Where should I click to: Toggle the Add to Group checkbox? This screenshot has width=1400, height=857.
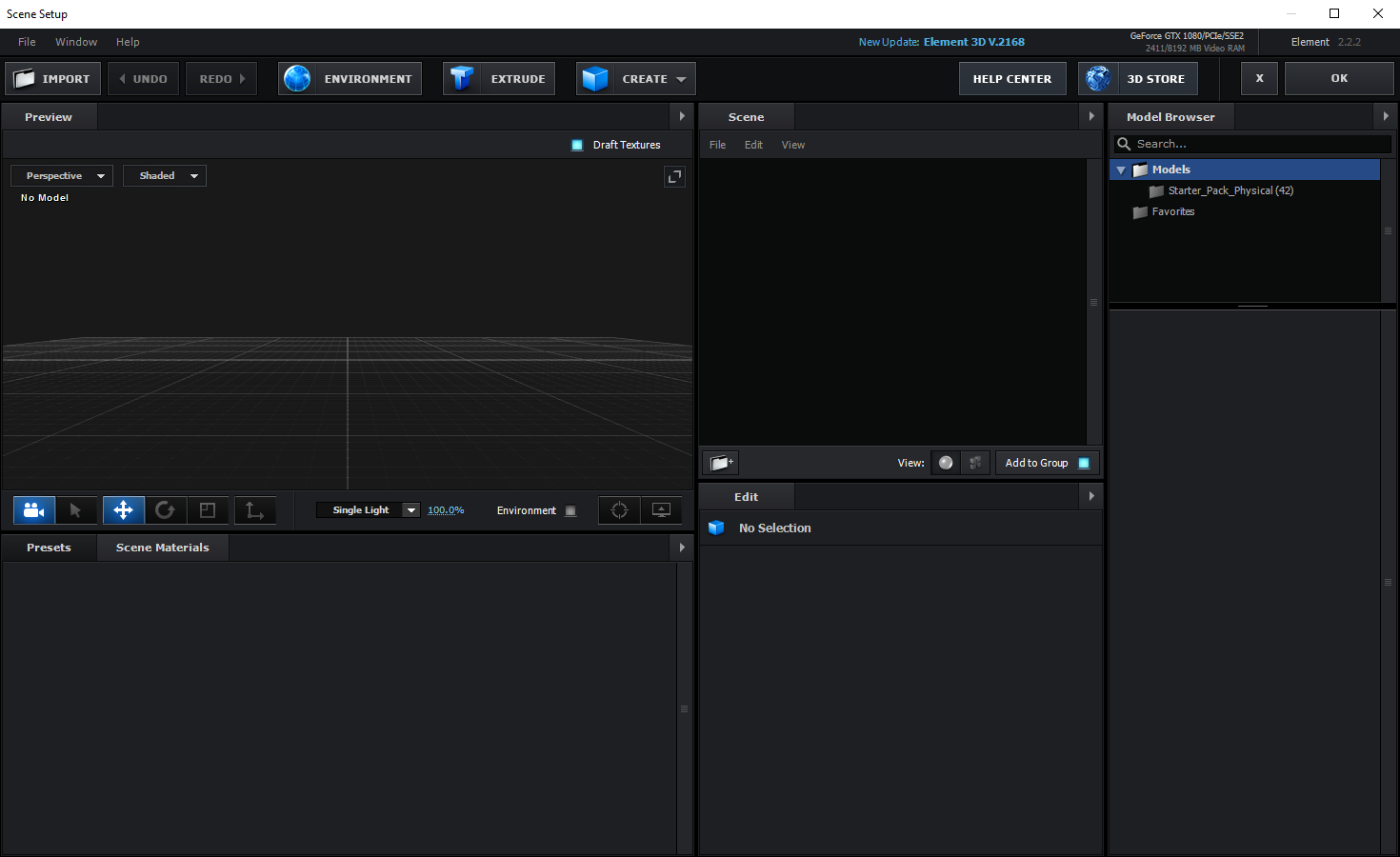[1084, 464]
